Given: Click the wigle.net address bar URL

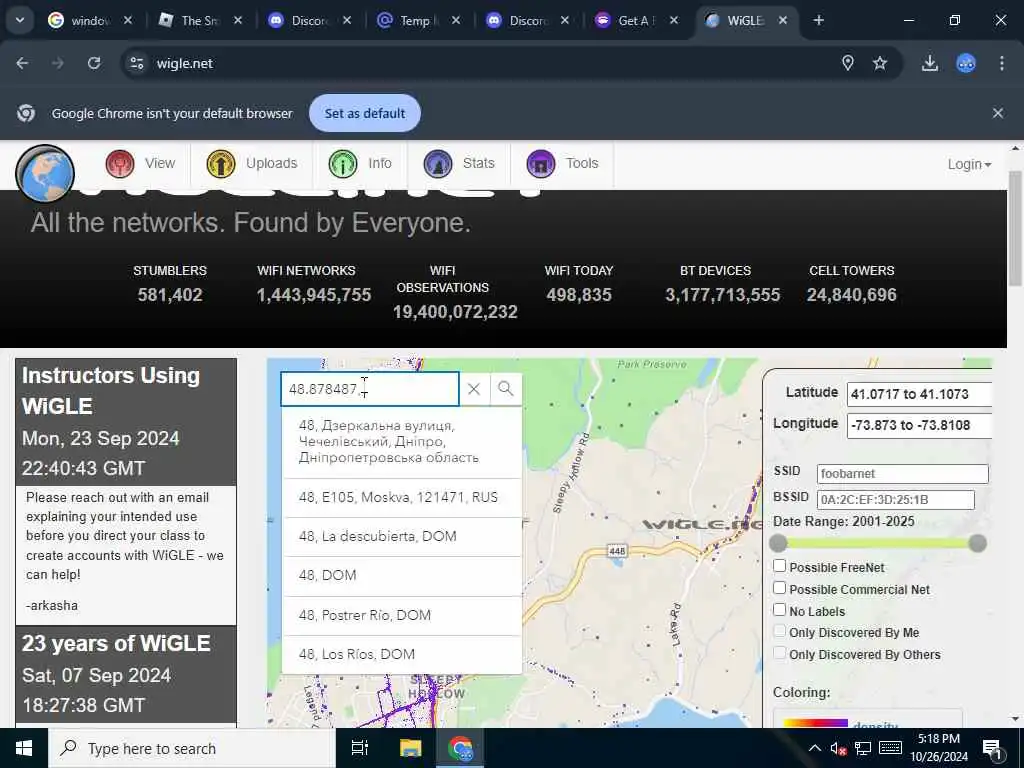Looking at the screenshot, I should coord(185,63).
